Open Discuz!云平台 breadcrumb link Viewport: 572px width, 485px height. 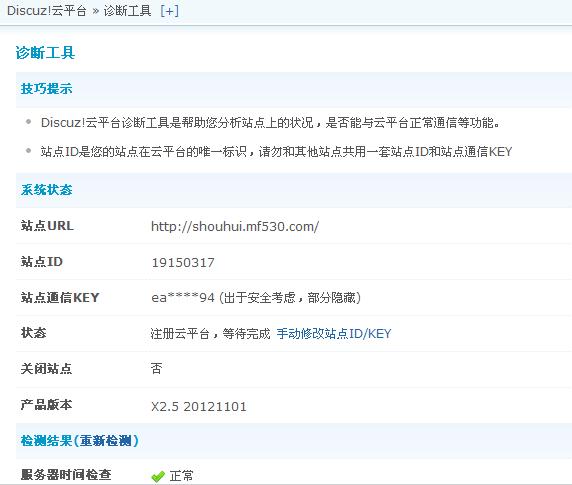pos(47,11)
